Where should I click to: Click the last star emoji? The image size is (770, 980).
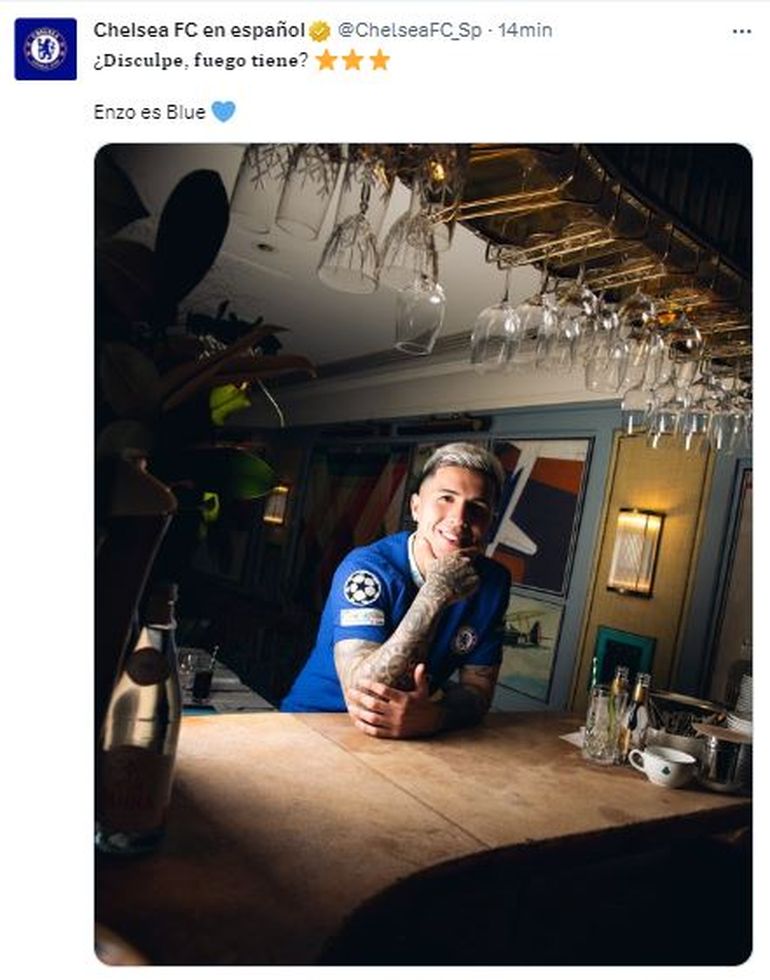pos(379,61)
